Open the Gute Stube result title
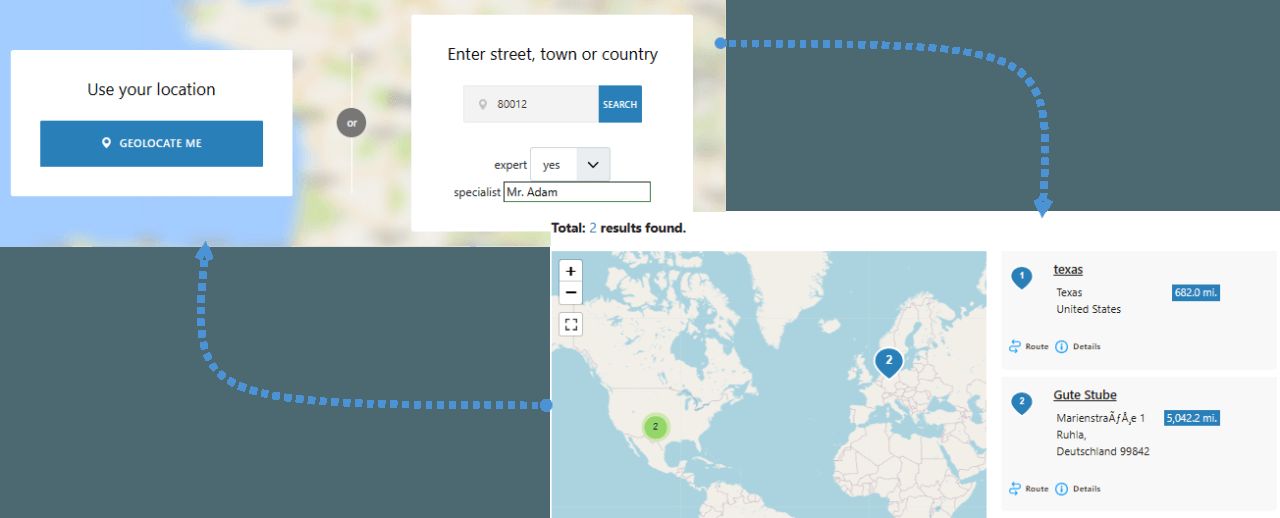Viewport: 1280px width, 518px height. (1085, 395)
